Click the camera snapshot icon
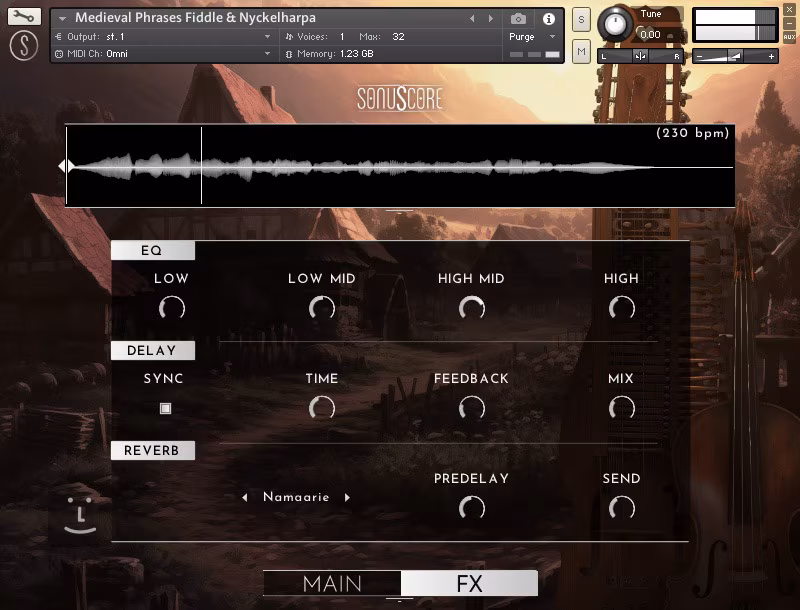The width and height of the screenshot is (800, 610). 518,18
